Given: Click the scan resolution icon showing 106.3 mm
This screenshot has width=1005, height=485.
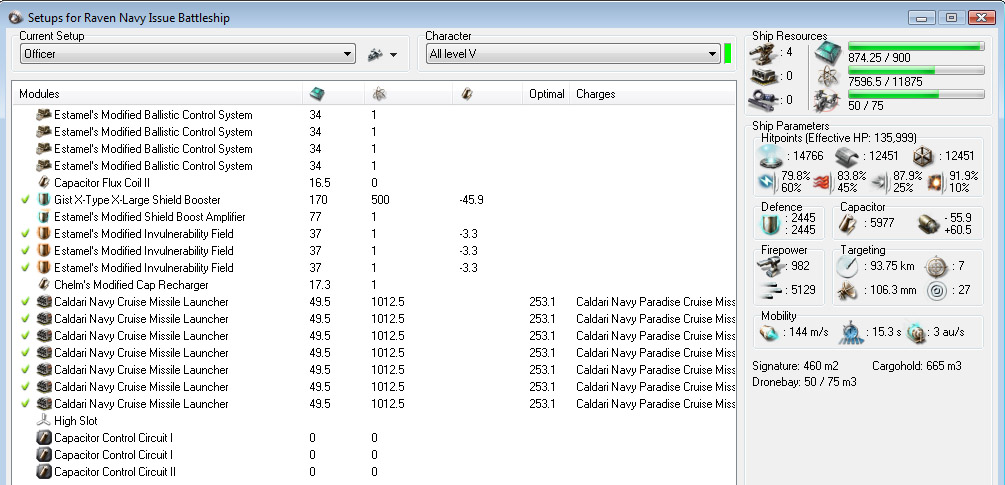Looking at the screenshot, I should click(846, 290).
